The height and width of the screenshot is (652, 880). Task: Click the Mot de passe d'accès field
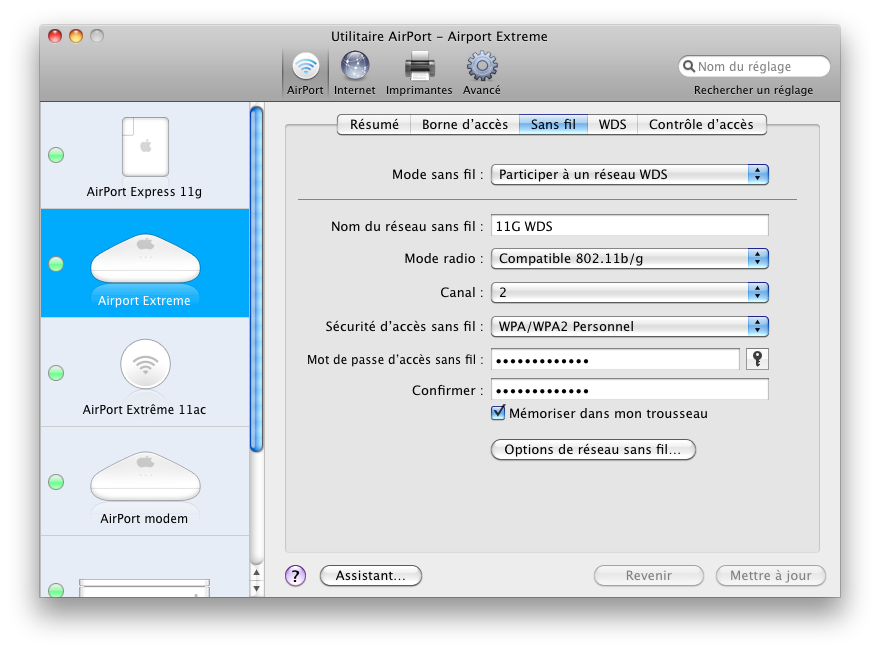pos(615,359)
